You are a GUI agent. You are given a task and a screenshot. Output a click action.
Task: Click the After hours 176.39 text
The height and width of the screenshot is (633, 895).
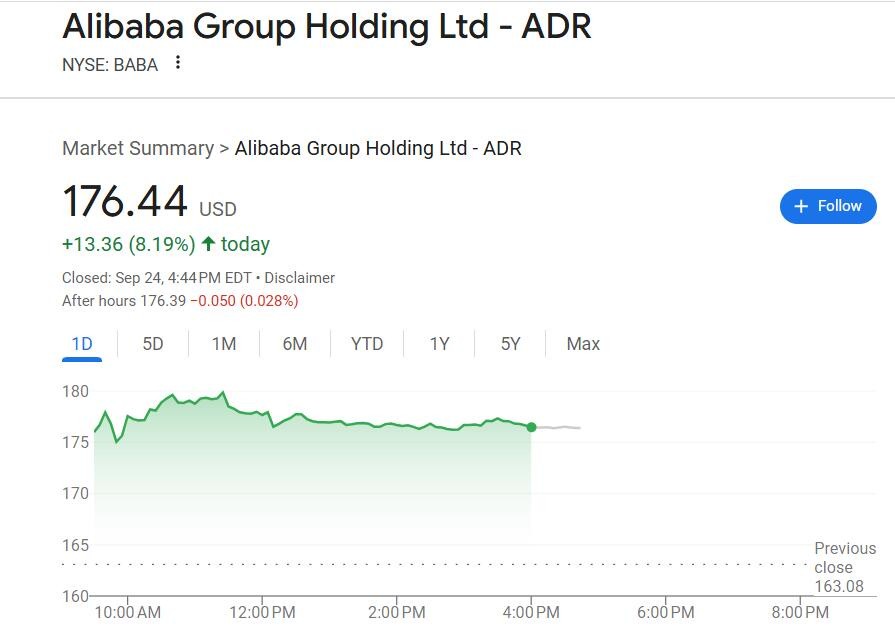[124, 301]
